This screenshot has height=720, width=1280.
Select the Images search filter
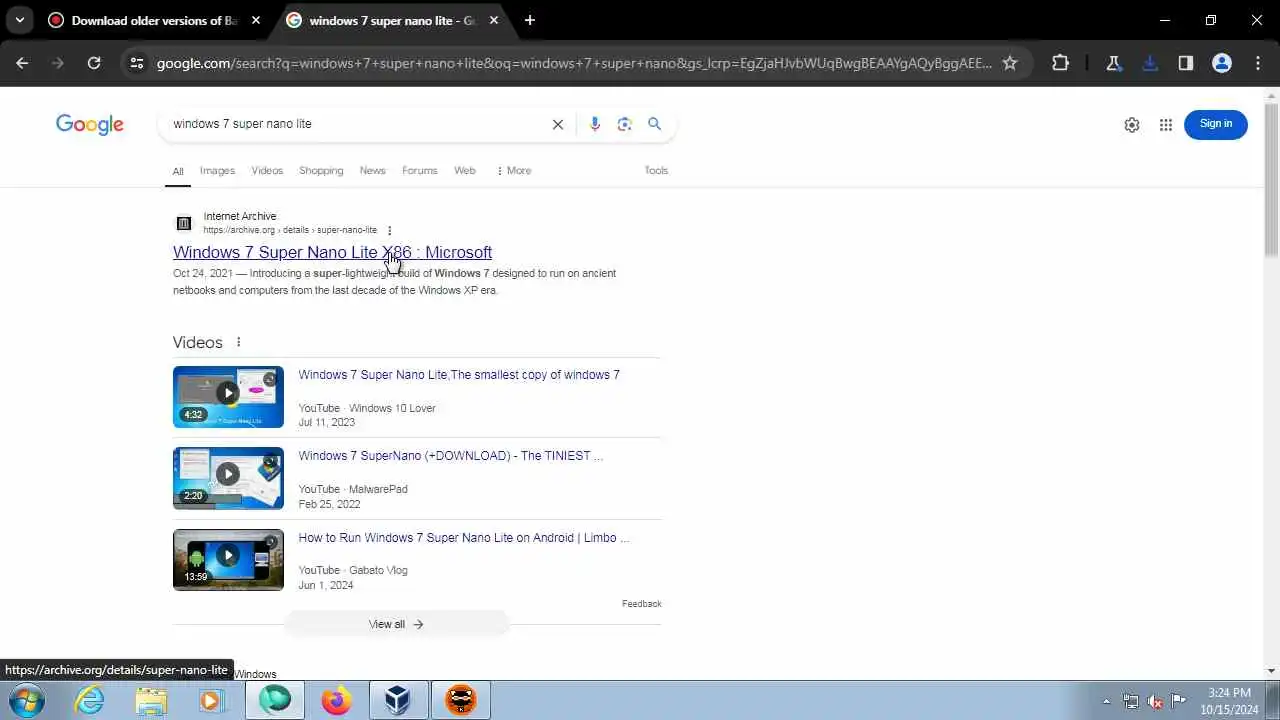(x=217, y=171)
